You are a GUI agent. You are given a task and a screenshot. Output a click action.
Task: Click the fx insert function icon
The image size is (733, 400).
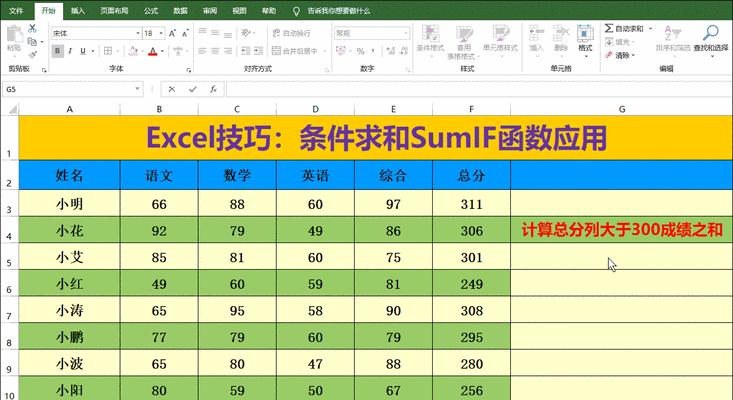click(x=213, y=89)
